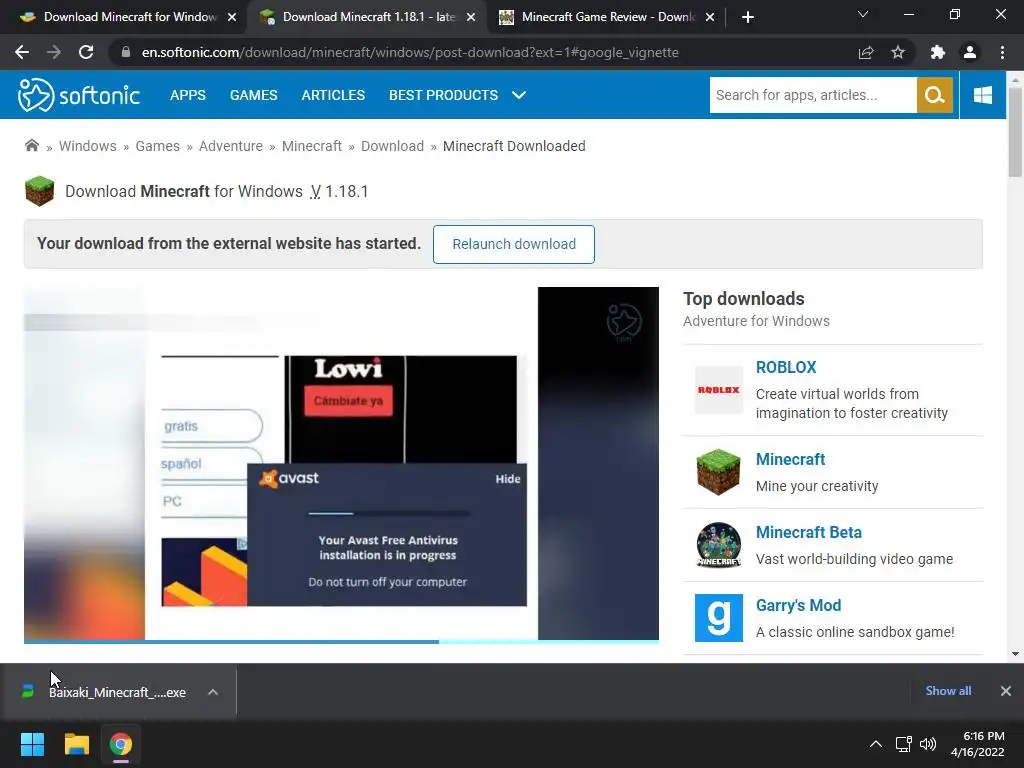Click the address bar URL

[x=410, y=52]
